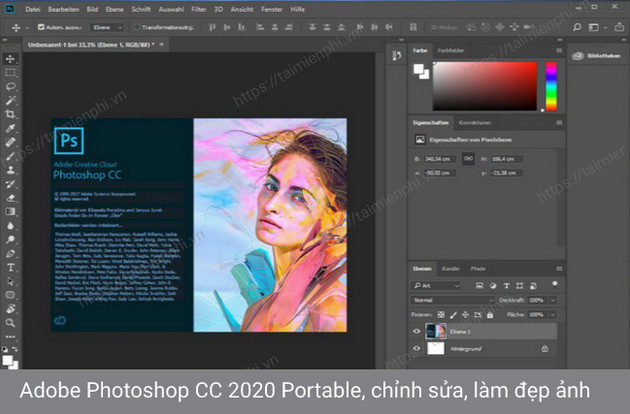Select the Zoom tool in toolbar

pos(10,323)
